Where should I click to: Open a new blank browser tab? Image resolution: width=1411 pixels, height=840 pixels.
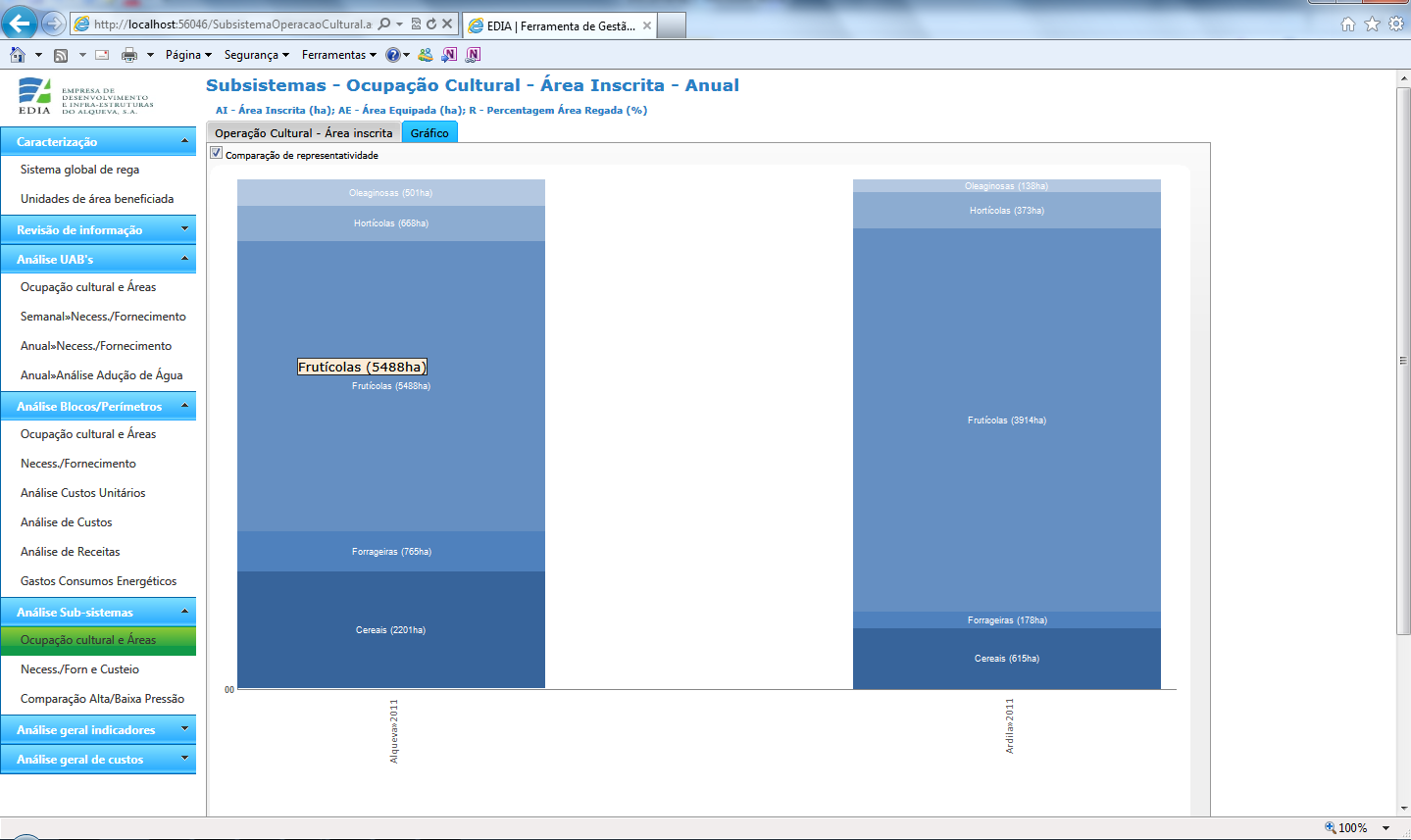pyautogui.click(x=672, y=25)
